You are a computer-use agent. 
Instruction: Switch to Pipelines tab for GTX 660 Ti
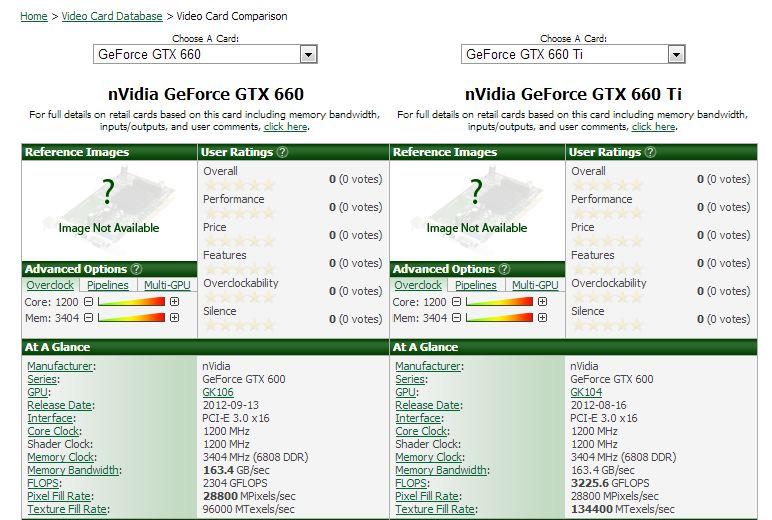(476, 285)
